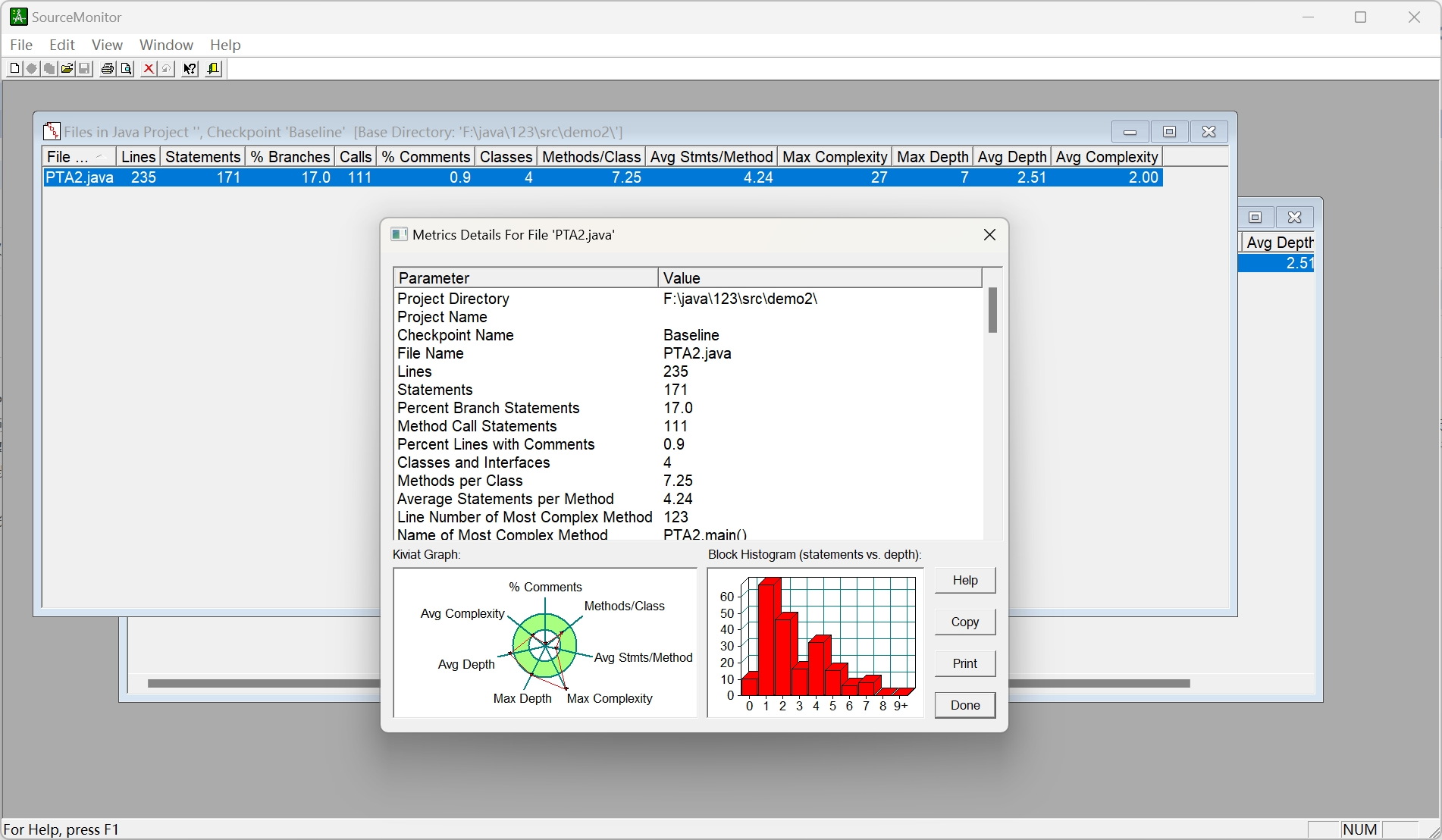The height and width of the screenshot is (840, 1442).
Task: Click the single gray octagon toolbar icon
Action: pos(31,69)
